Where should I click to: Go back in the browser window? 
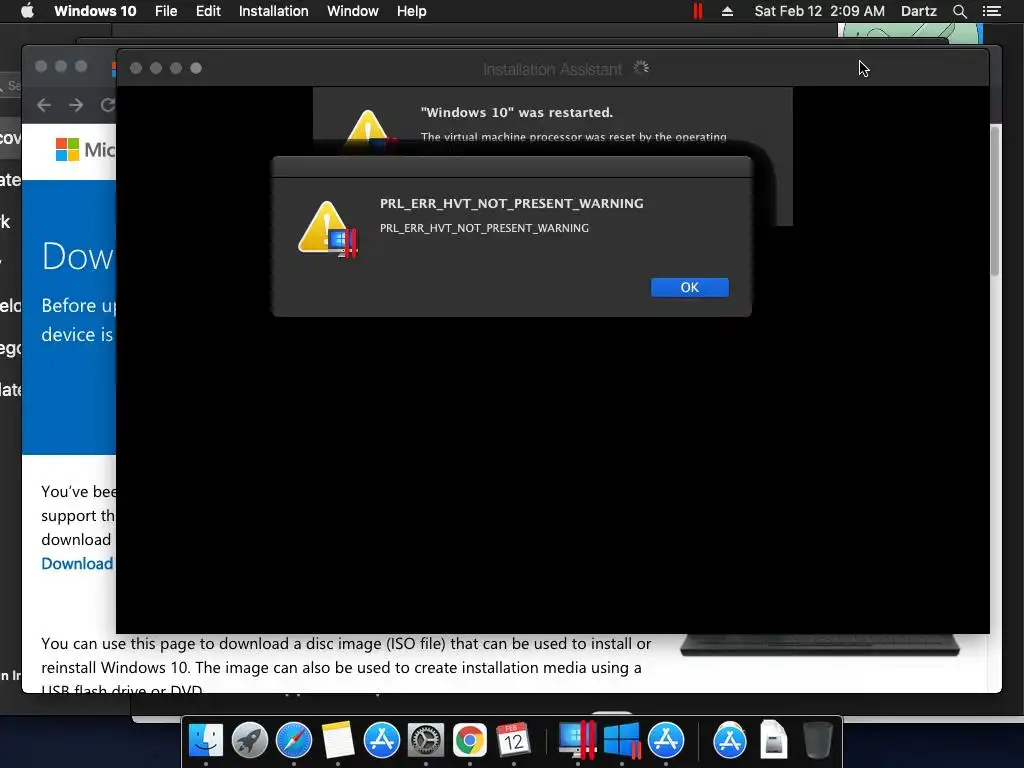pos(44,105)
